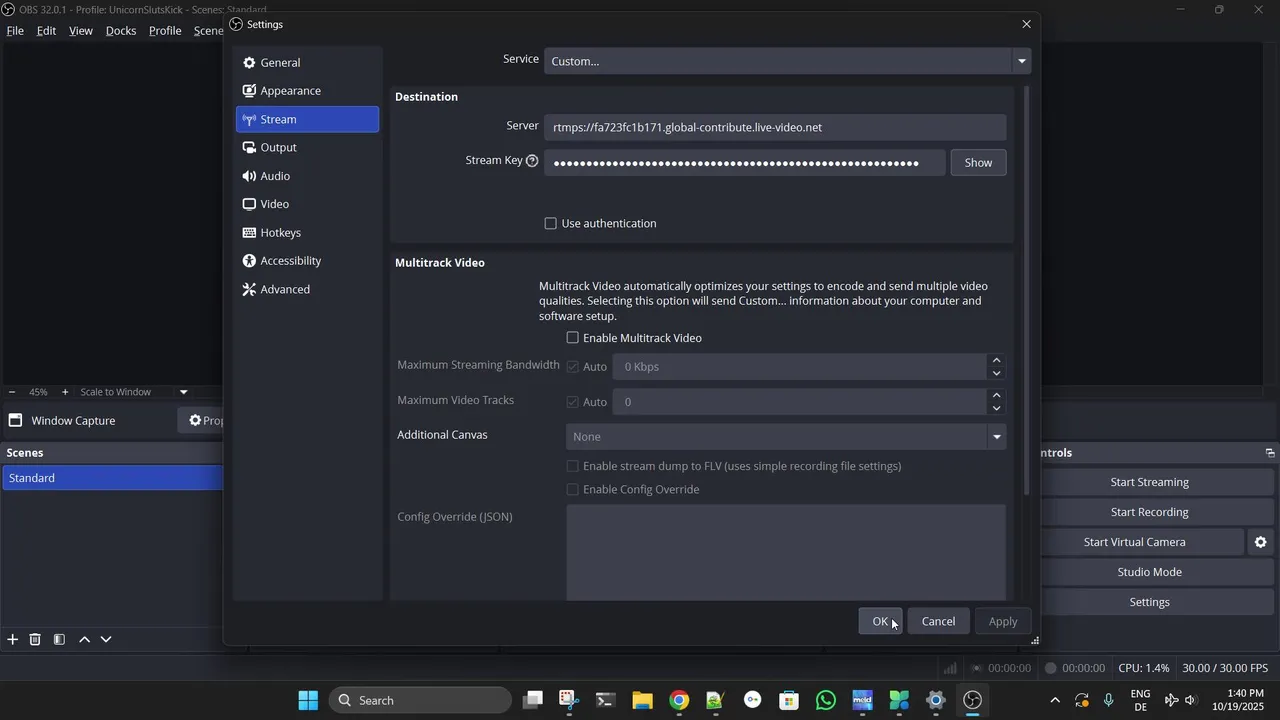Open the Docks menu
Image resolution: width=1280 pixels, height=720 pixels.
click(121, 31)
